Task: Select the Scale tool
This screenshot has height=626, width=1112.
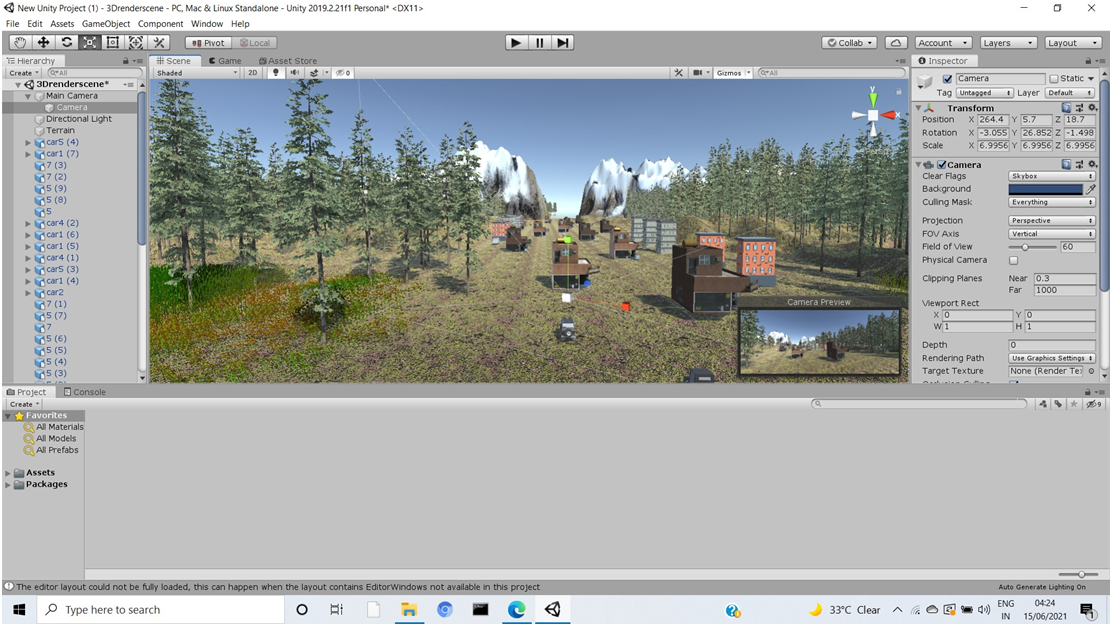Action: click(x=88, y=42)
